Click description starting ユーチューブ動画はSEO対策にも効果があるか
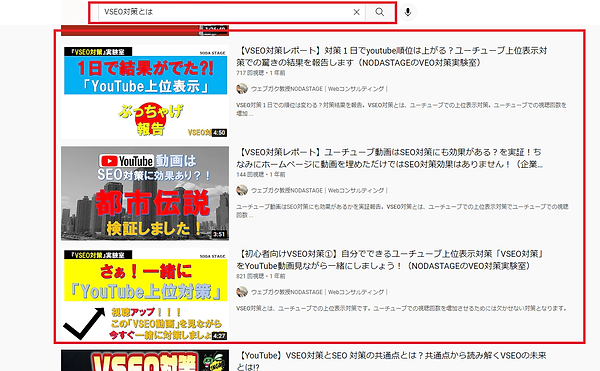Viewport: 600px width, 371px height. 402,211
